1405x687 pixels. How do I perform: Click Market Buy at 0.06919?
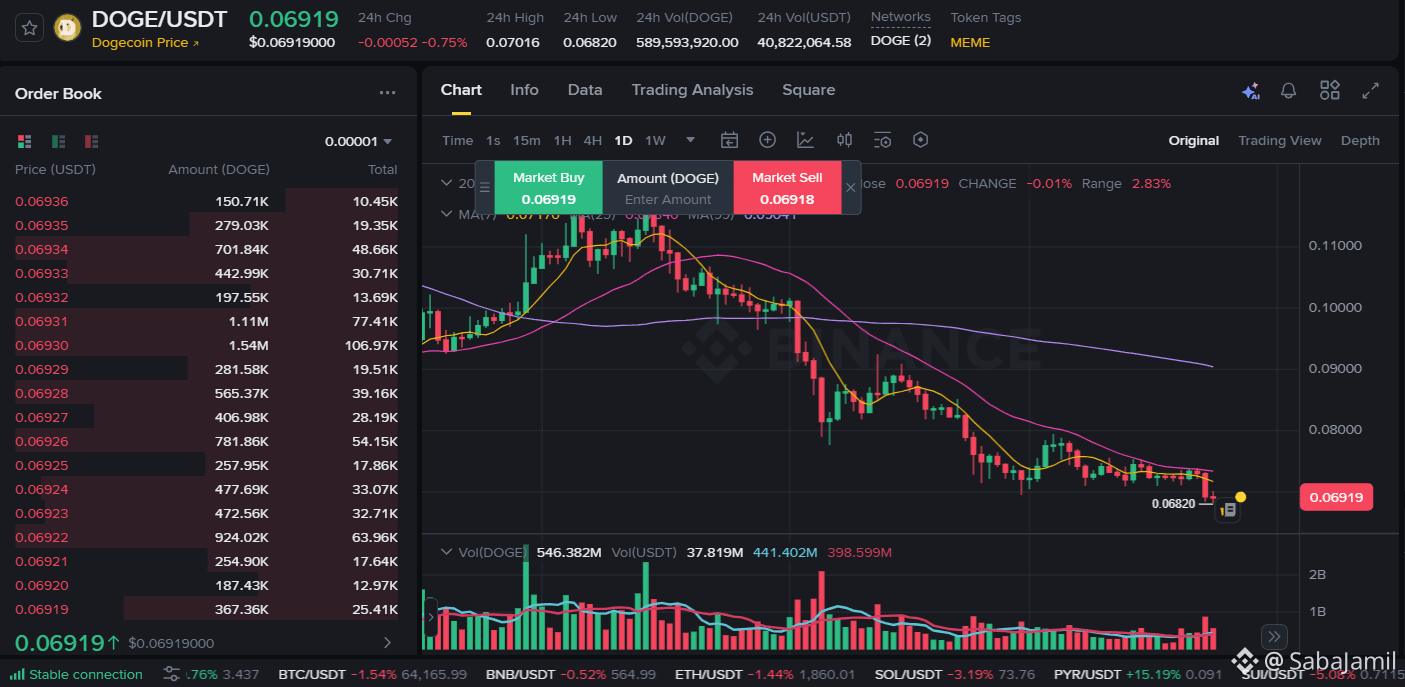(x=548, y=188)
